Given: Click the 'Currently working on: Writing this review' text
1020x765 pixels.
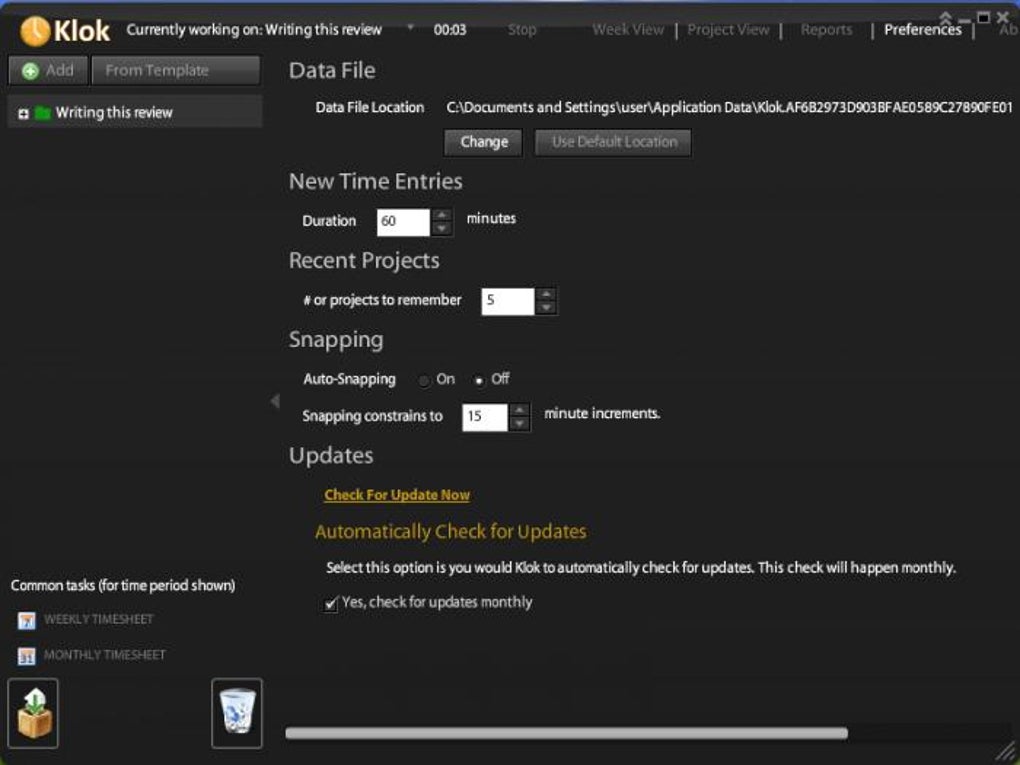Looking at the screenshot, I should click(x=254, y=30).
